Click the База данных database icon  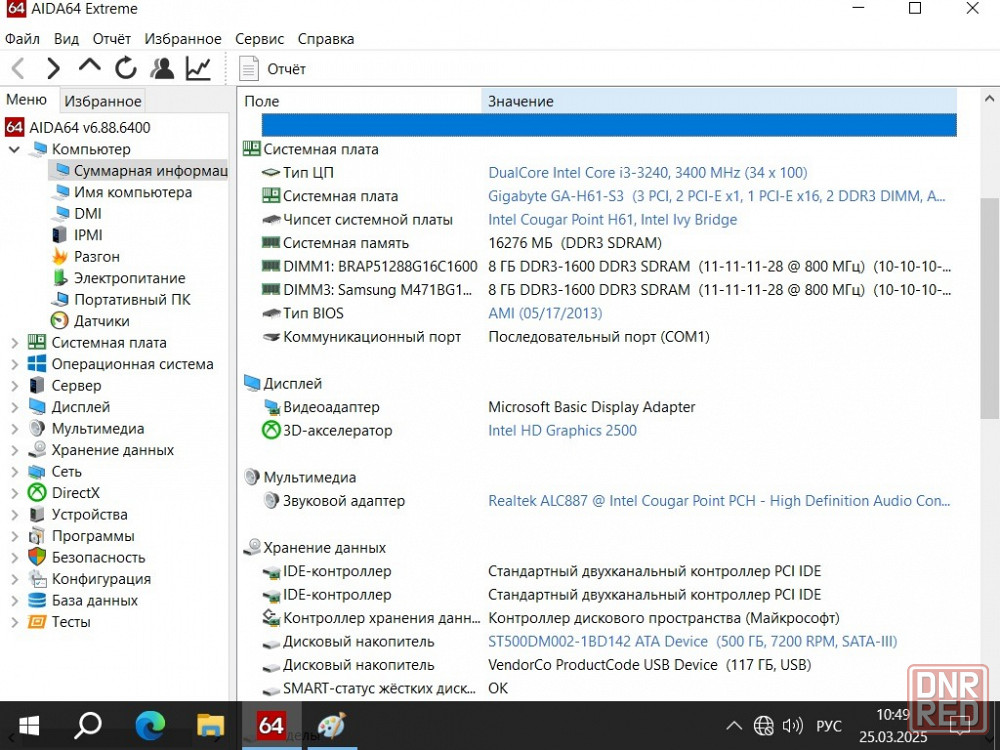coord(37,600)
